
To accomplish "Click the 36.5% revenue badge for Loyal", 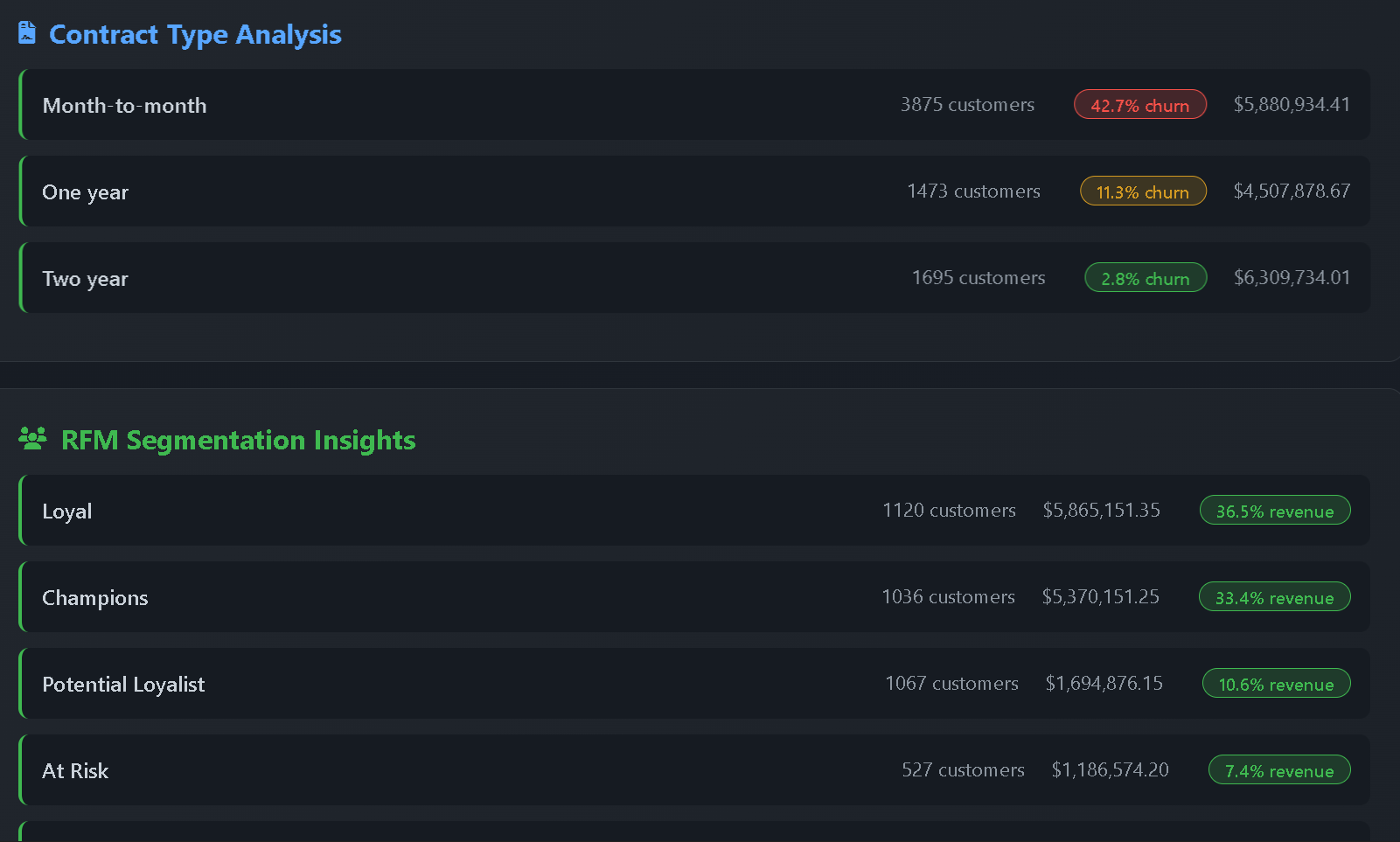I will point(1274,511).
